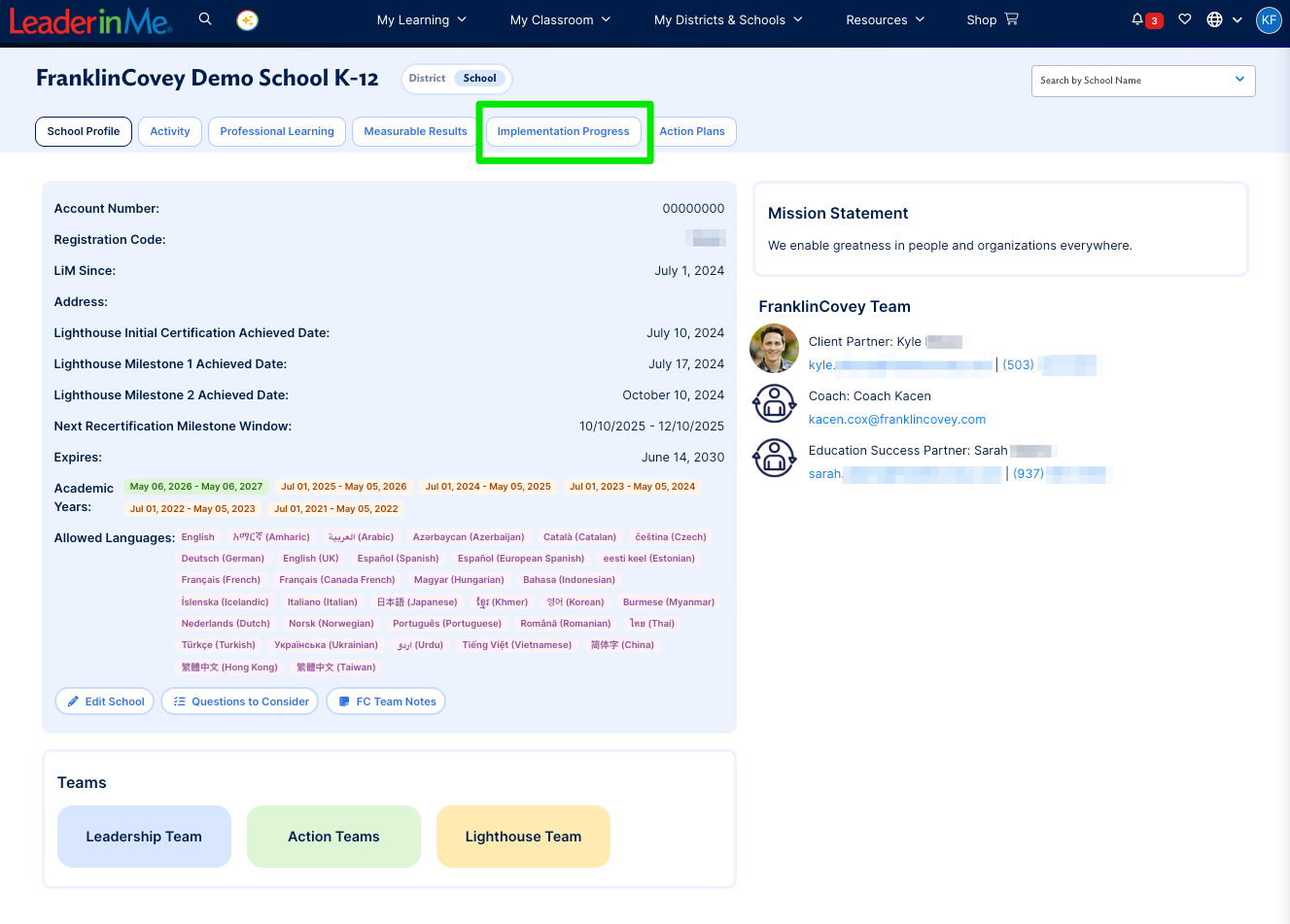Click academic year Jul 01, 2021 - May 05, 2022

(x=336, y=509)
